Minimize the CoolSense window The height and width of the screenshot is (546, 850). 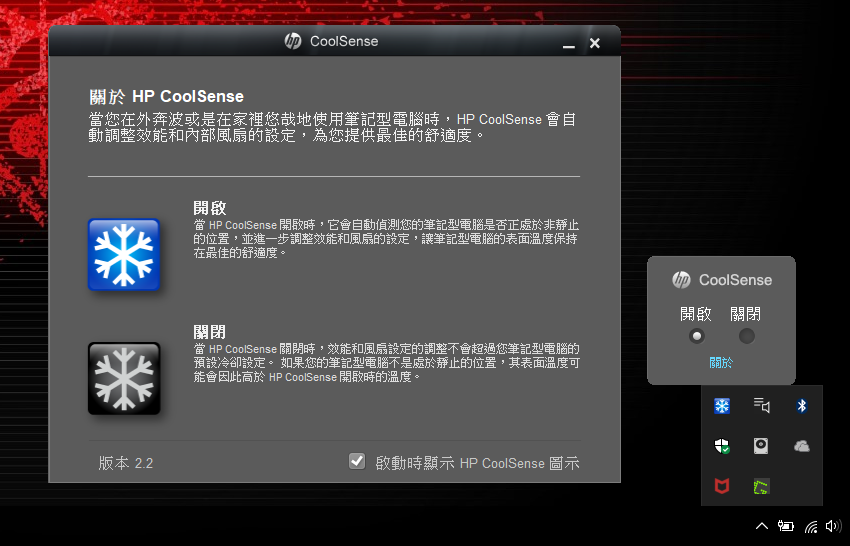(x=569, y=45)
